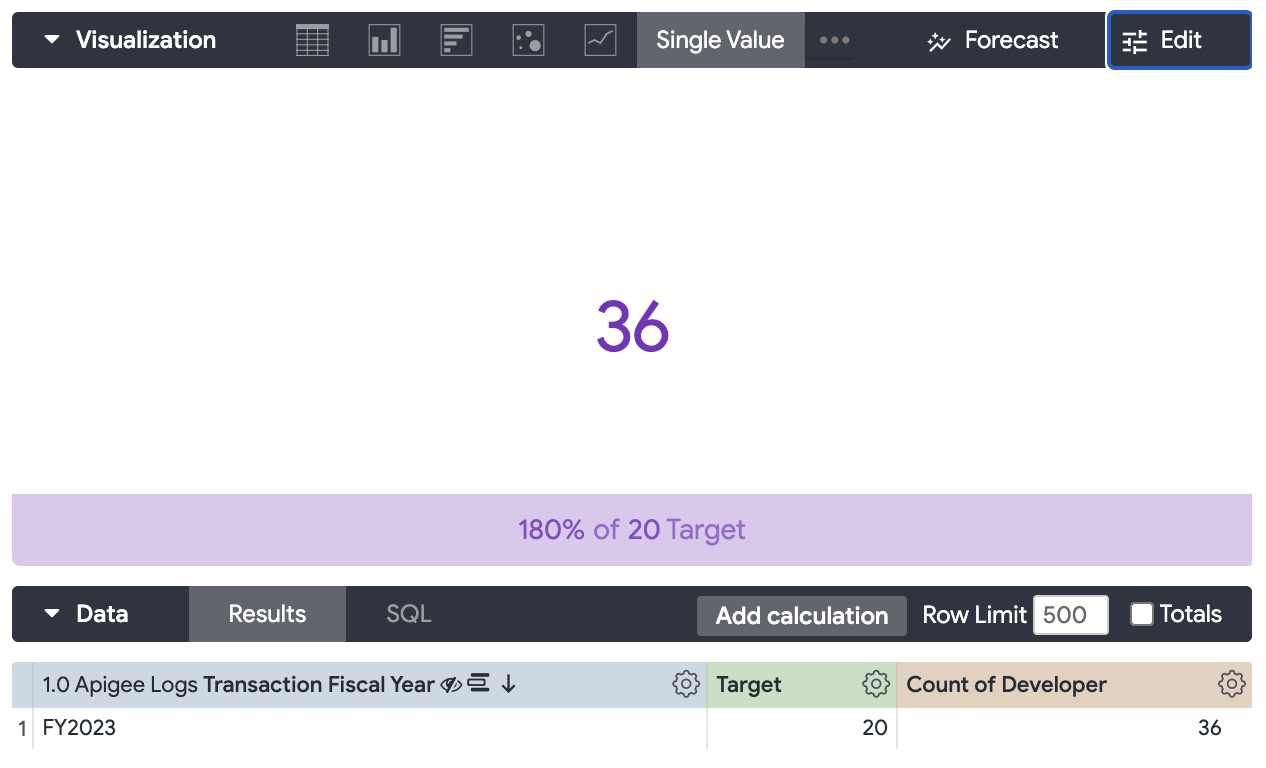Change sort direction on Transaction Fiscal Year
Screen dimensions: 1266x768
pyautogui.click(x=507, y=685)
